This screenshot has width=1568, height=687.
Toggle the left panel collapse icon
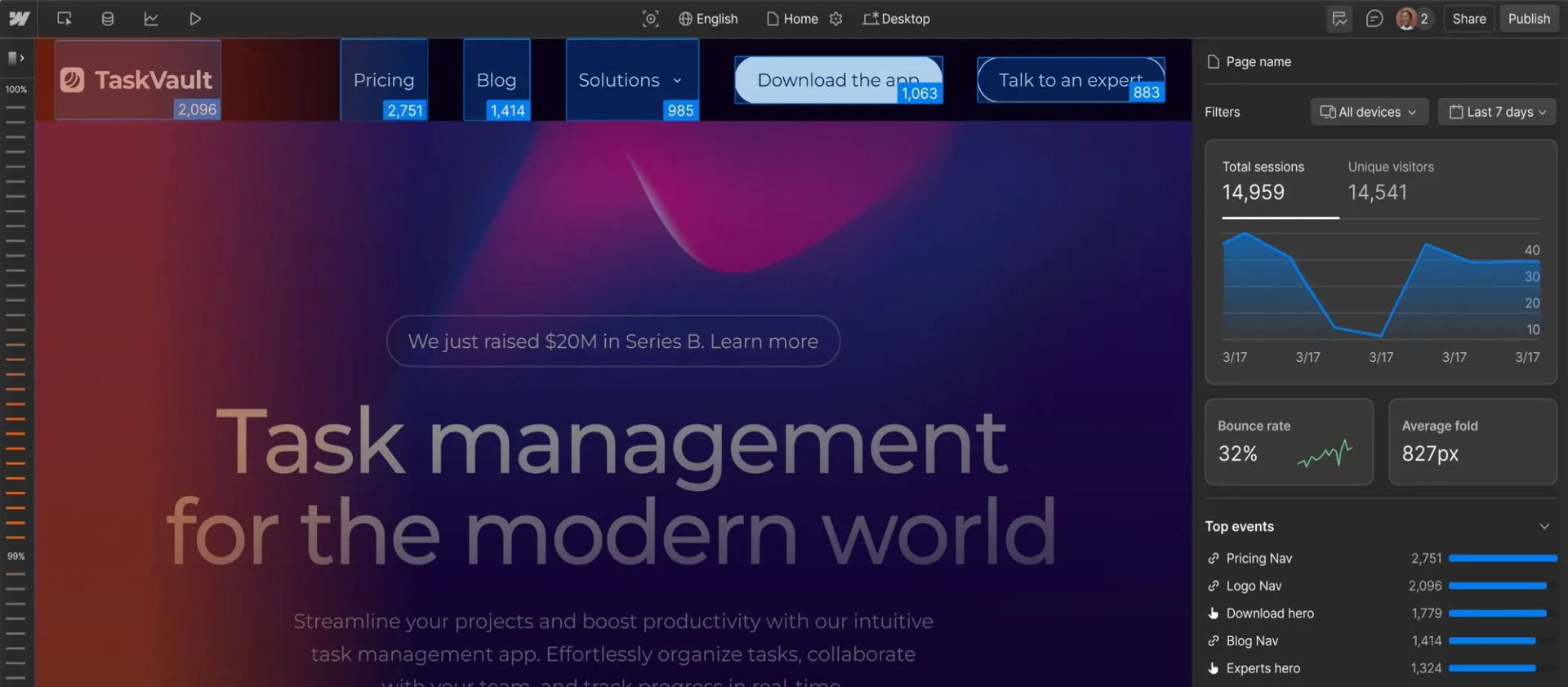16,58
